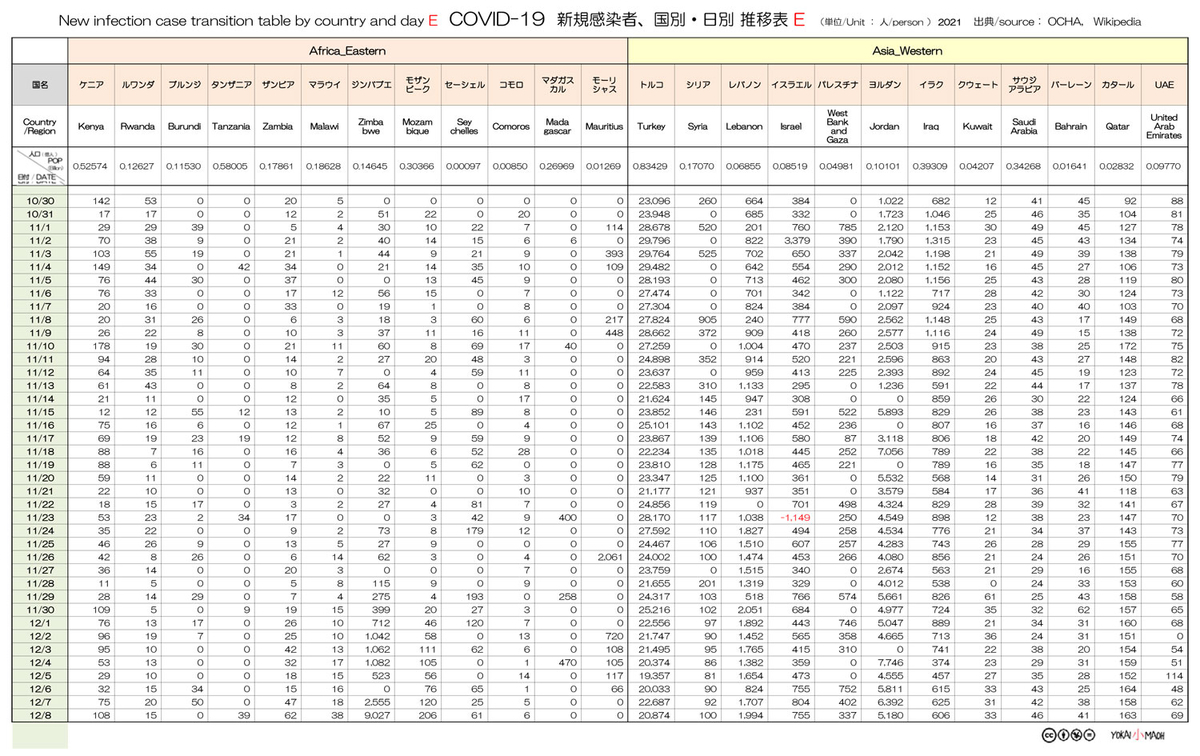Select the 11/23 date row label
Viewport: 1200px width, 756px height.
41,517
